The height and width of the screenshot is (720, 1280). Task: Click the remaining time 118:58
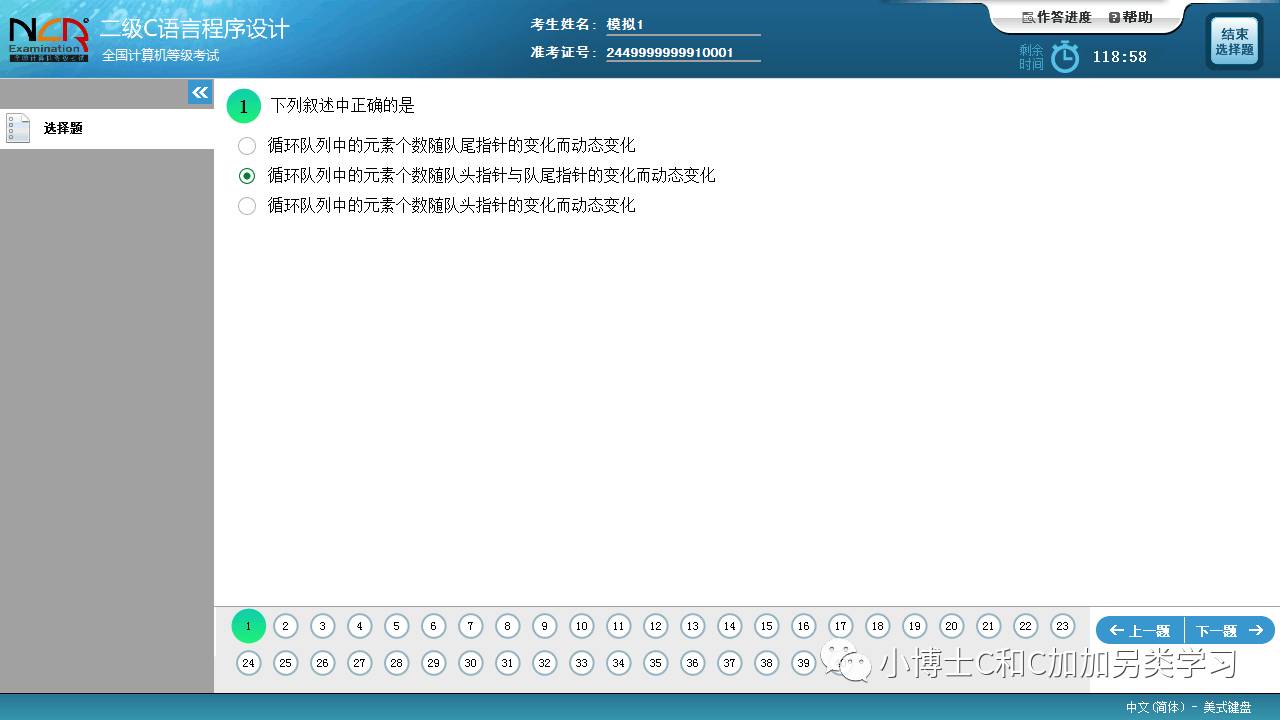coord(1119,57)
